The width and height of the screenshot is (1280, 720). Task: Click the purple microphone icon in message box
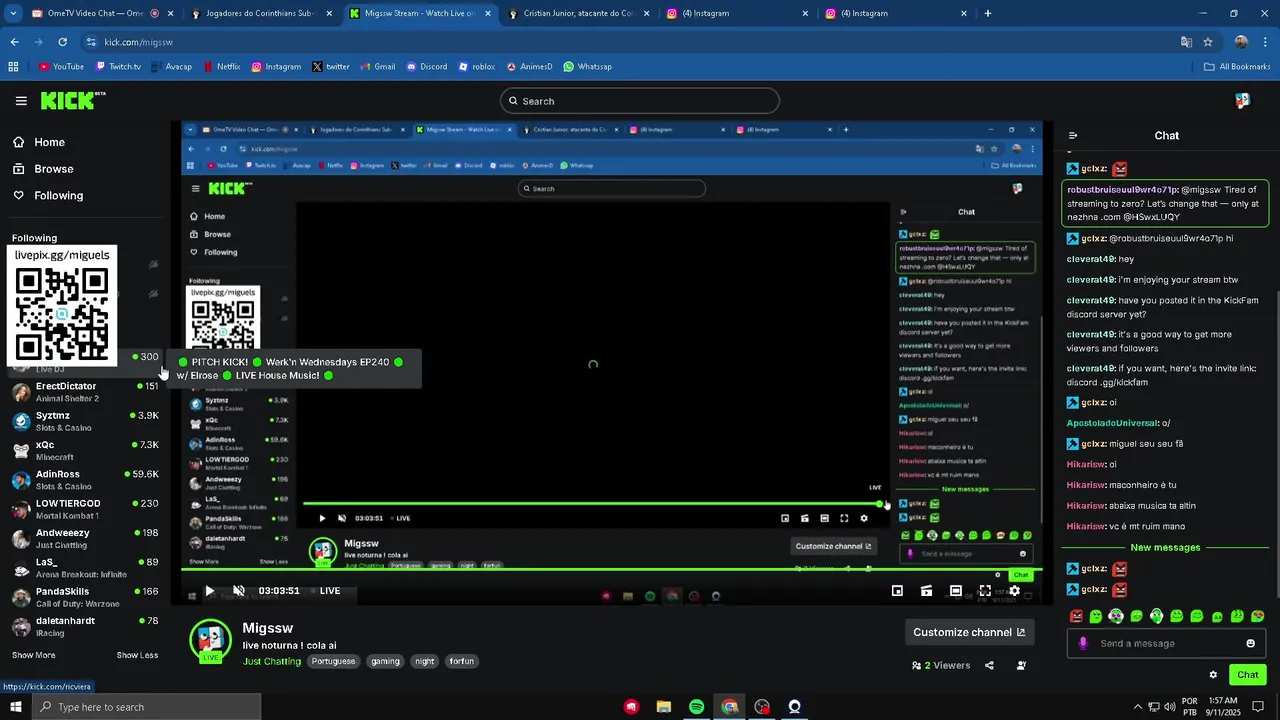[x=1083, y=644]
